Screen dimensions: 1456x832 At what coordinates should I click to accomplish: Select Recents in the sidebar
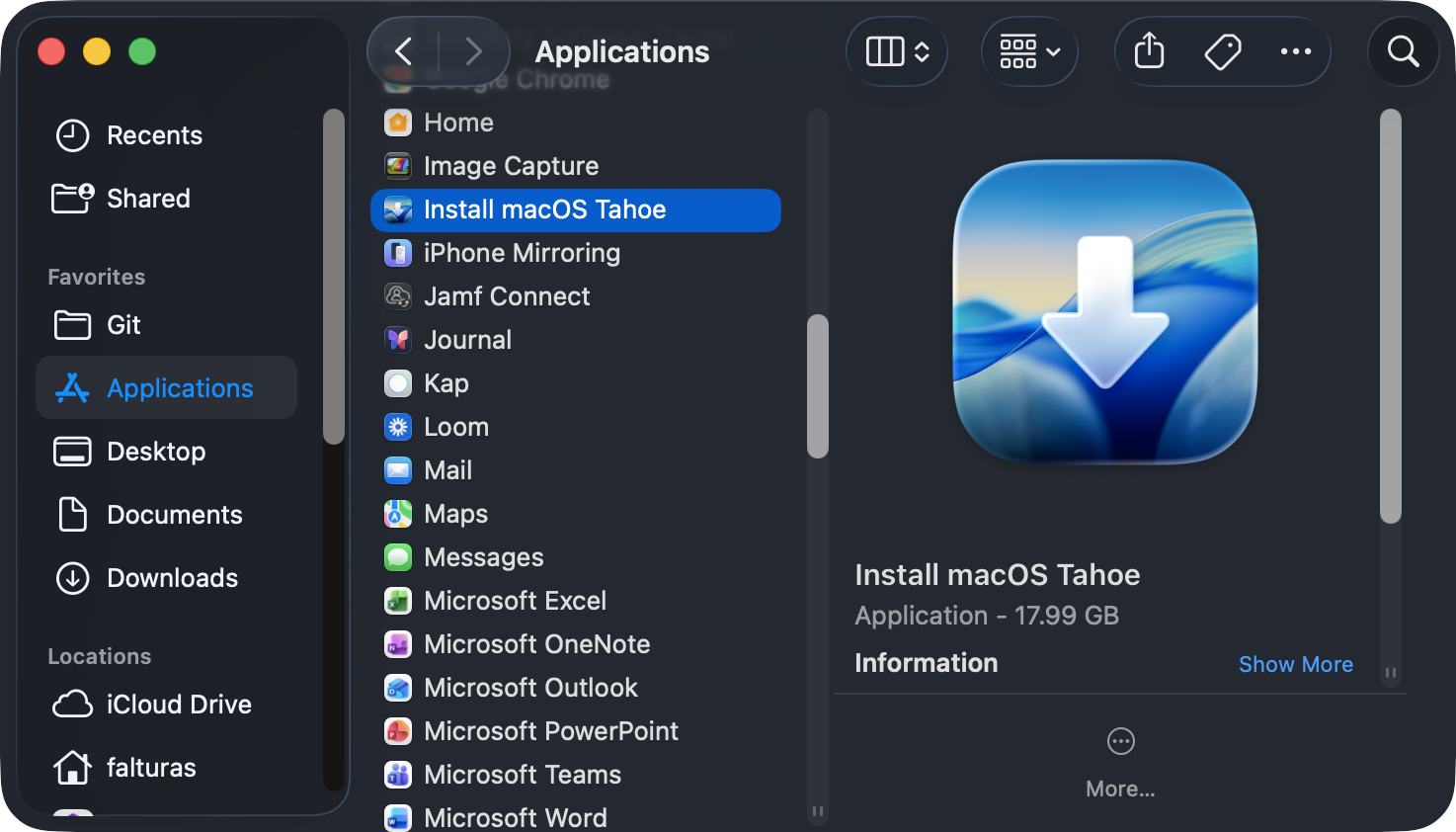click(154, 135)
